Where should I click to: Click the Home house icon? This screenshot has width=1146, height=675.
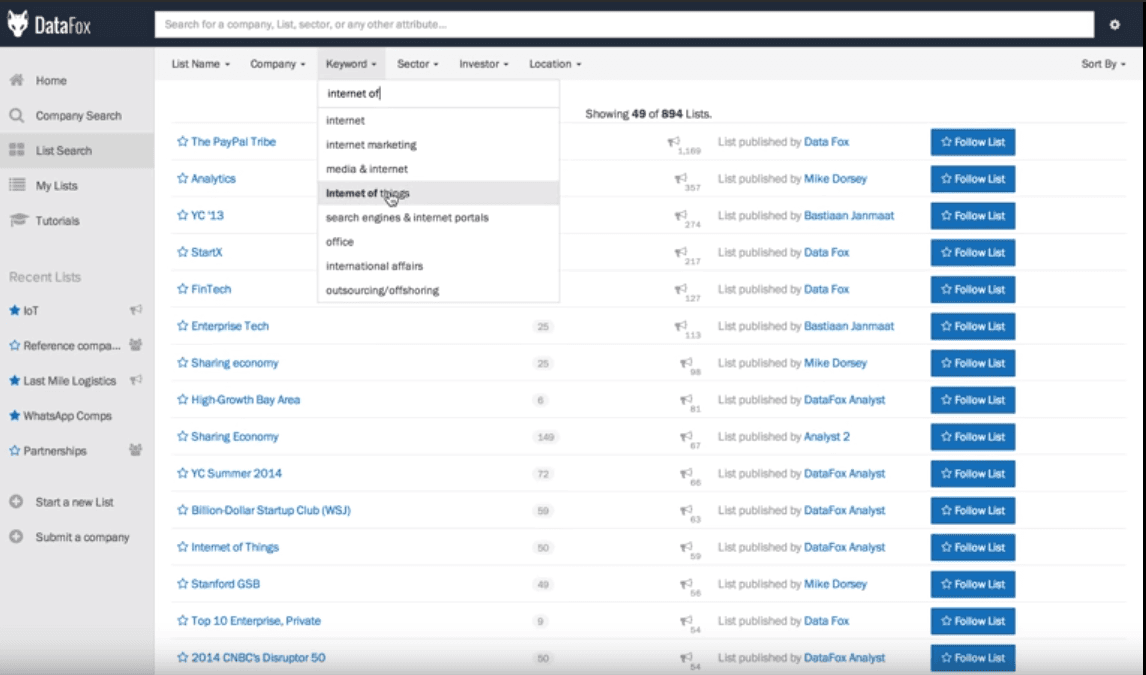click(x=17, y=80)
